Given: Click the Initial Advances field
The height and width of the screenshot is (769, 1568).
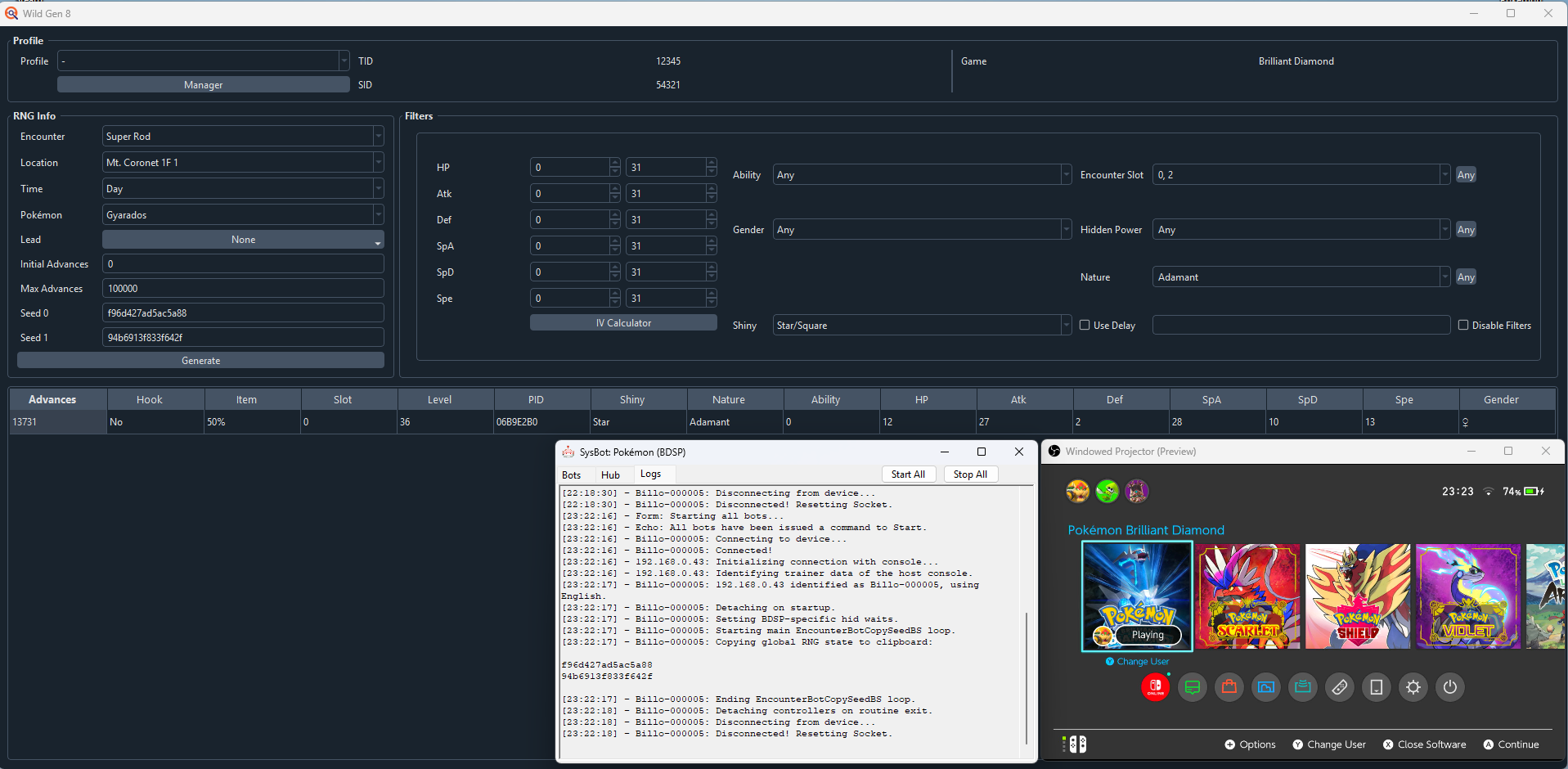Looking at the screenshot, I should pos(243,263).
